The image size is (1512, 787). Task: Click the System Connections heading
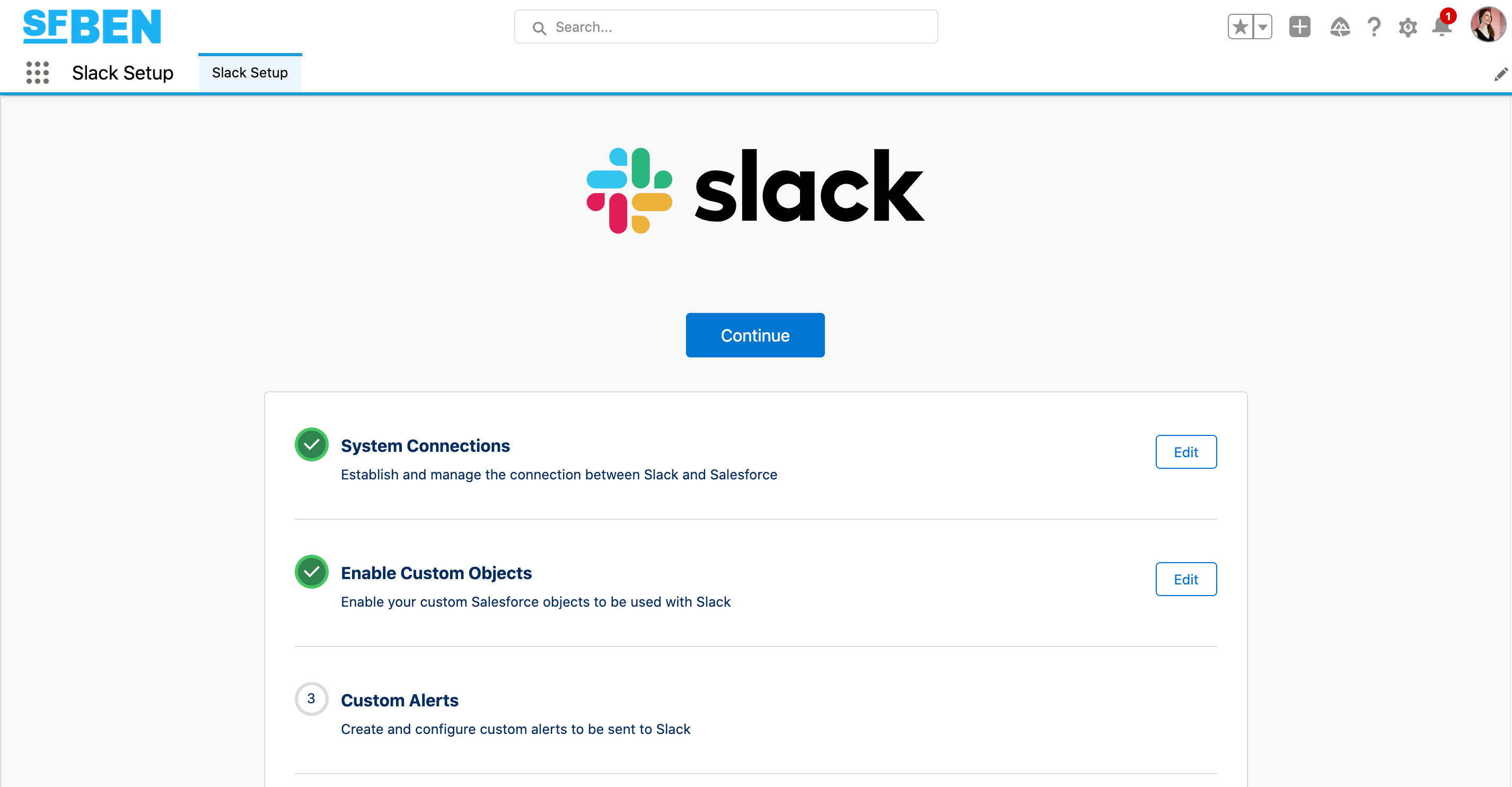[425, 446]
